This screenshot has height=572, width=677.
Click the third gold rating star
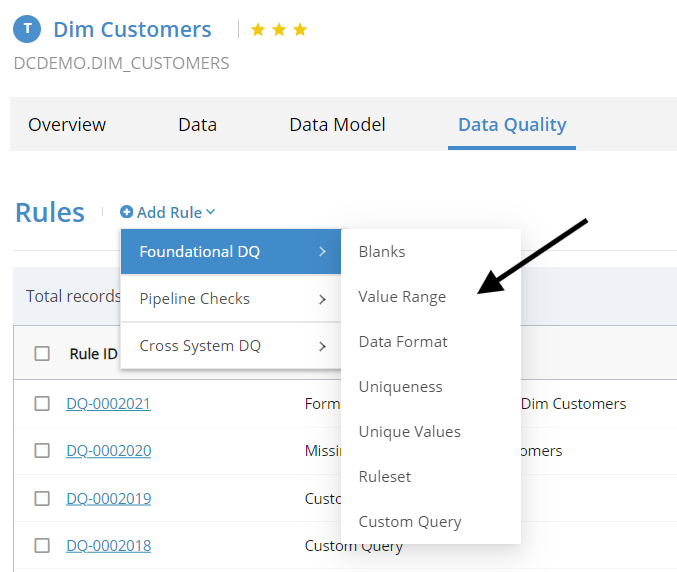[x=300, y=30]
